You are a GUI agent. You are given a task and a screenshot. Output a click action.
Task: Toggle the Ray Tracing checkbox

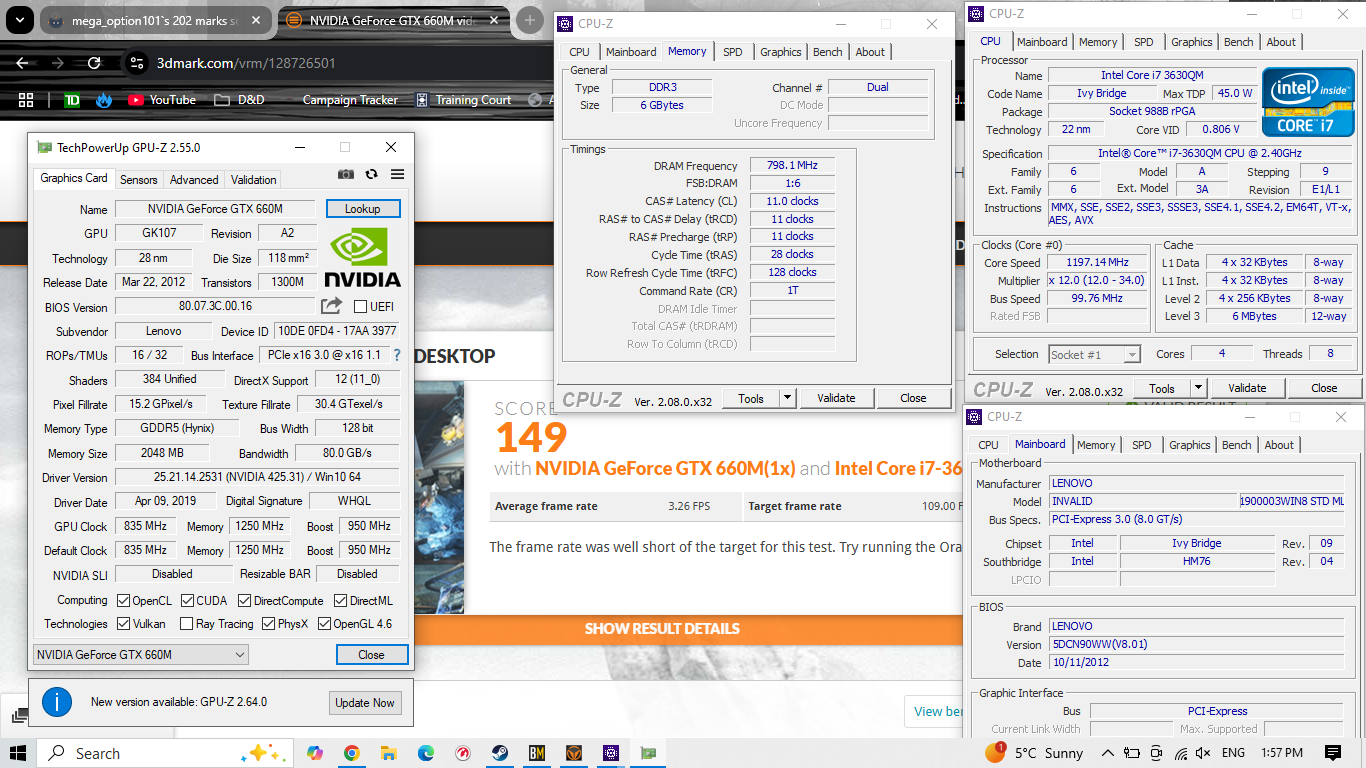pos(187,624)
